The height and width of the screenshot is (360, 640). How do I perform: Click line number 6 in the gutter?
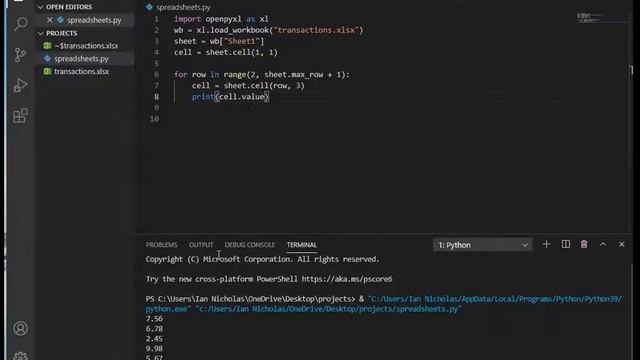click(156, 75)
